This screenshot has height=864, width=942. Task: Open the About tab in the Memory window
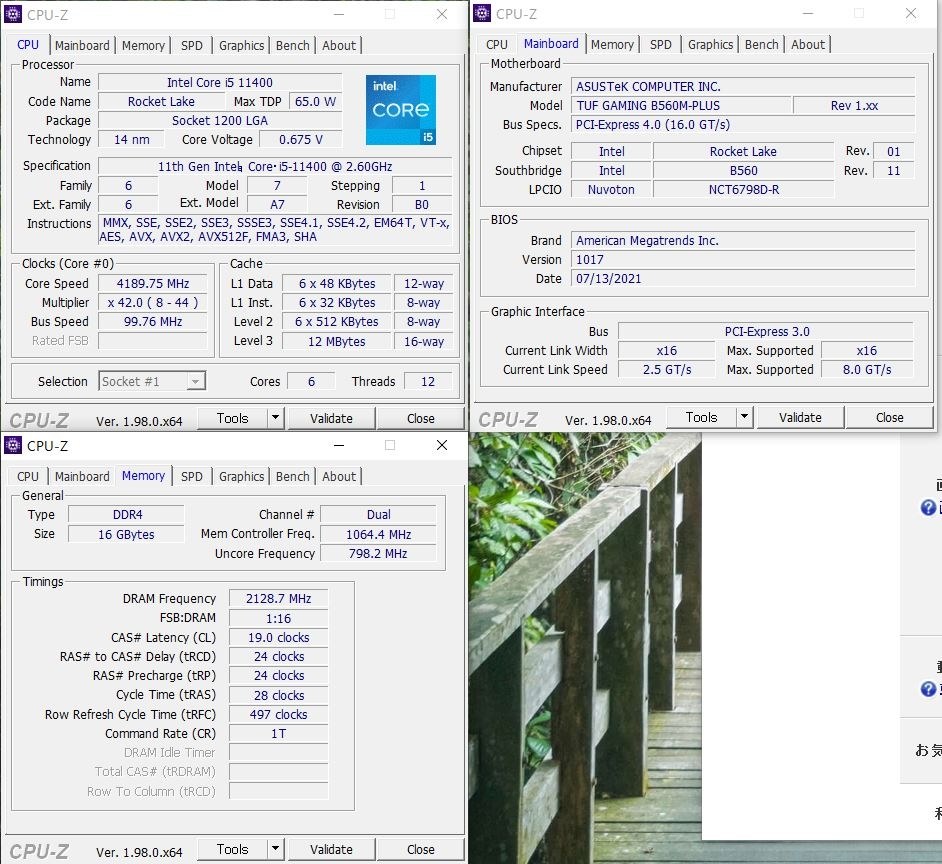point(339,476)
